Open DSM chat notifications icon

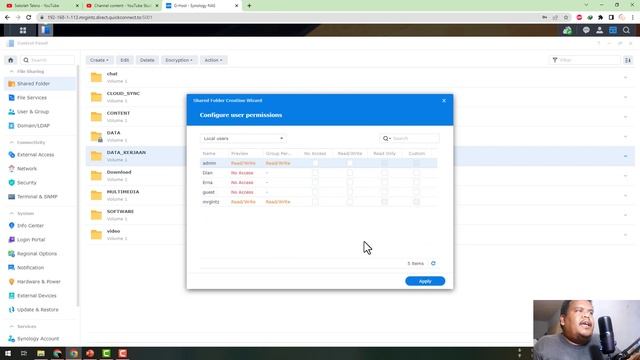(x=586, y=30)
